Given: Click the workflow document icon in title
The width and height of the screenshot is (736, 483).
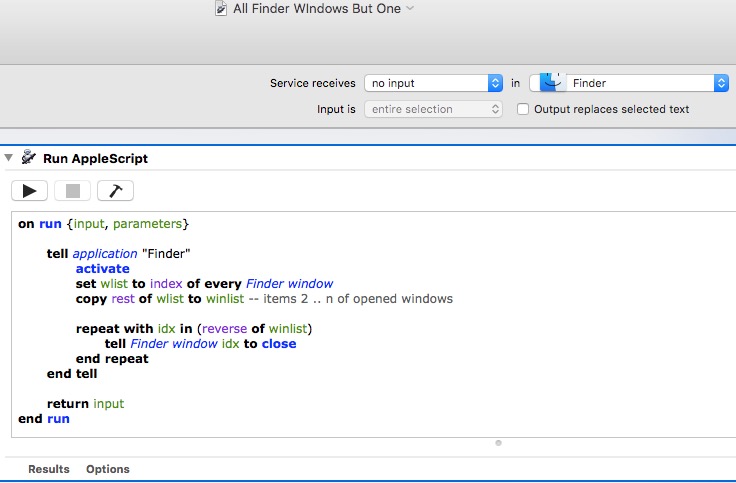Looking at the screenshot, I should [221, 8].
